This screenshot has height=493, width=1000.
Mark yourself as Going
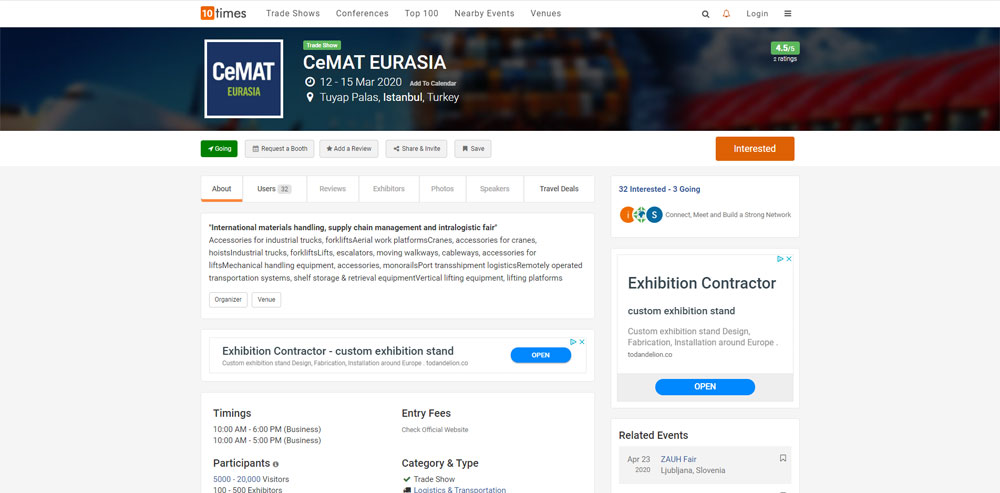219,149
